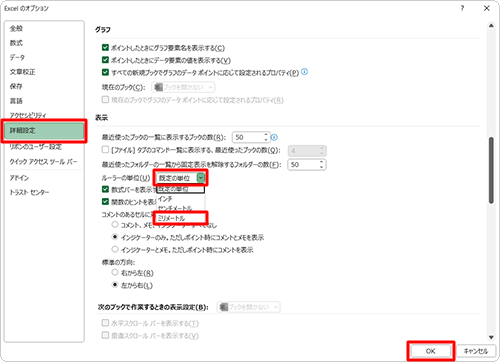Click the vertical scrollbar thumb
500x362 pixels.
(x=491, y=170)
